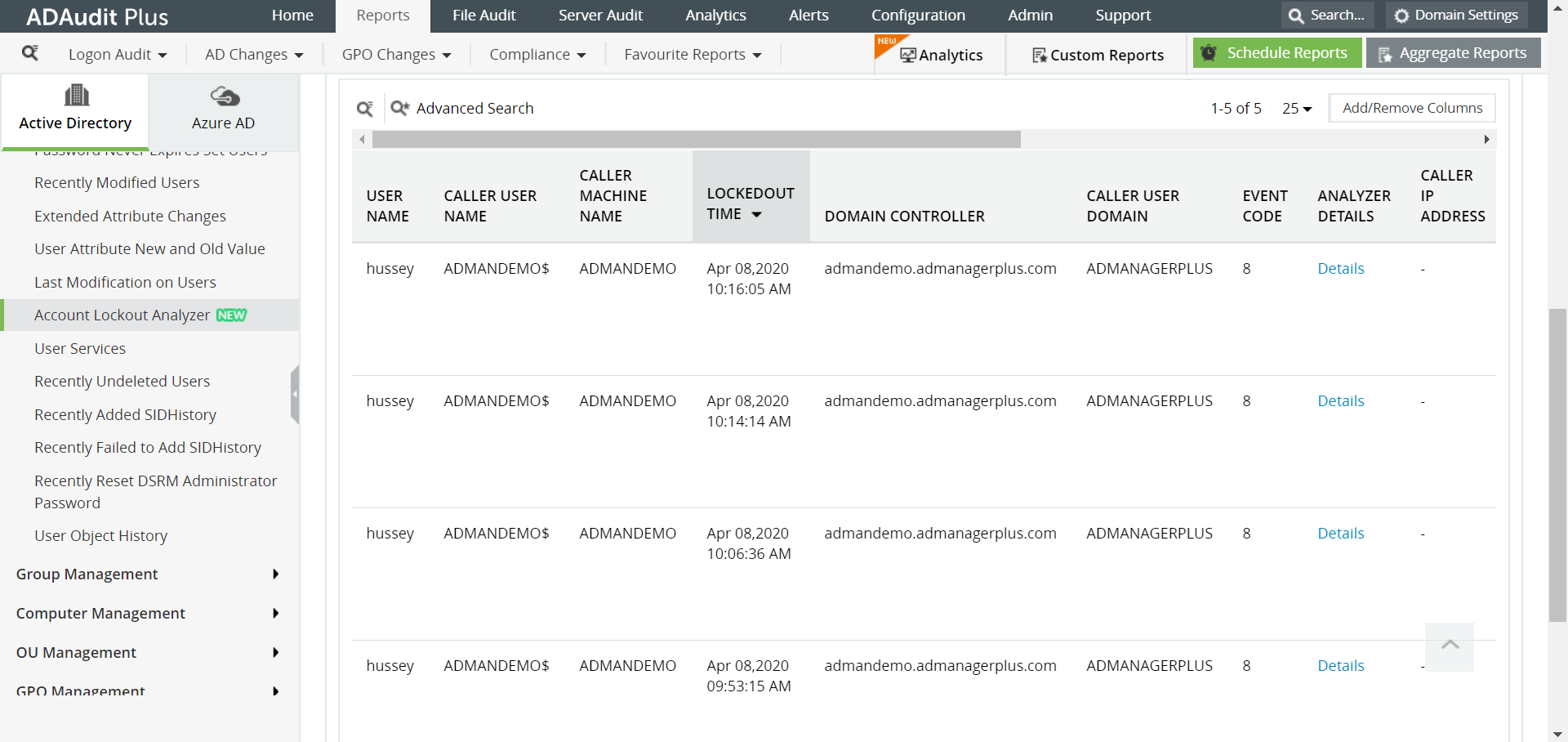Select the Active Directory building icon
Viewport: 1568px width, 742px height.
pos(75,95)
